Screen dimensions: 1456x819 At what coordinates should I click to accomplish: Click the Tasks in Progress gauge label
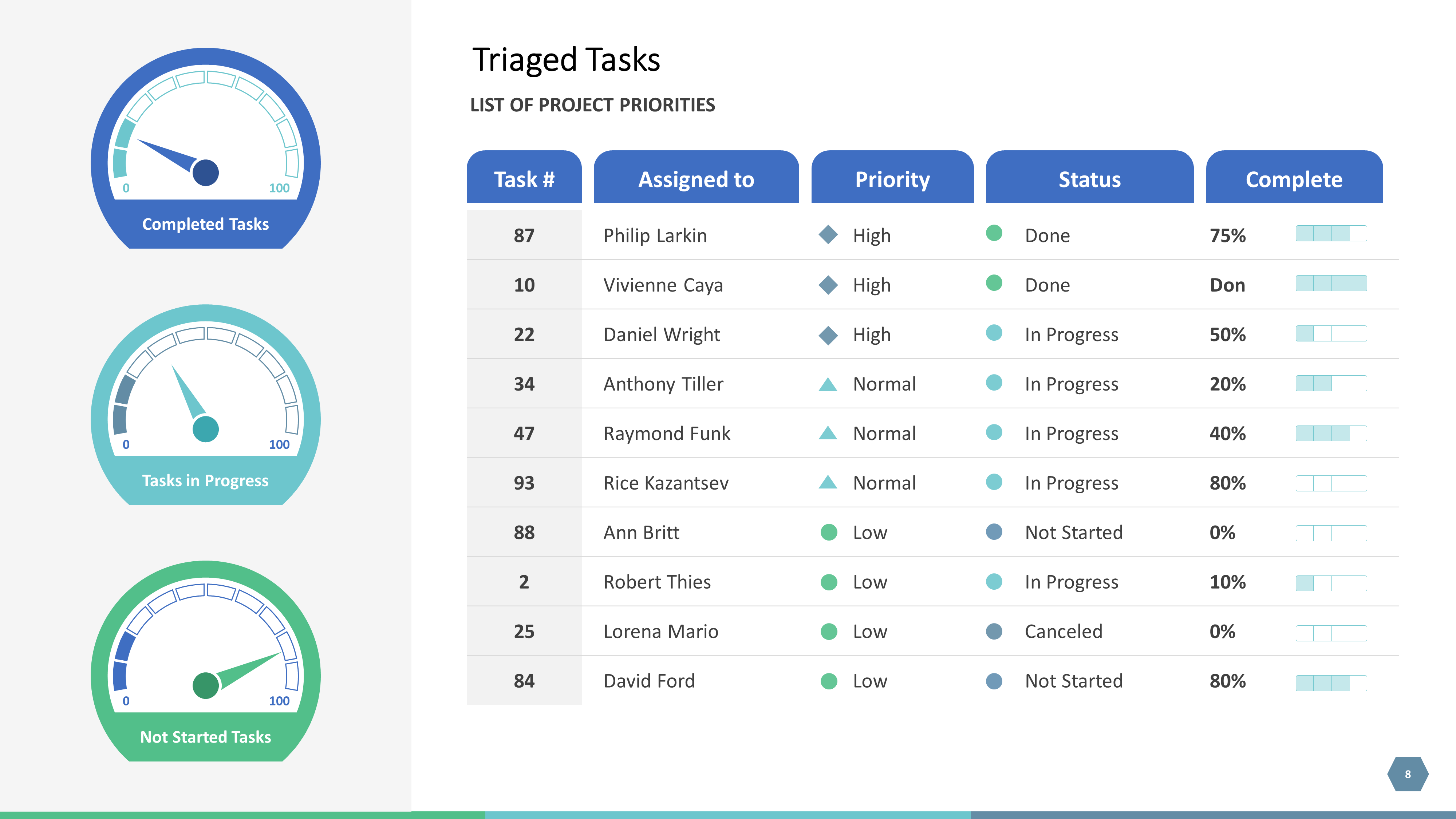[x=205, y=480]
